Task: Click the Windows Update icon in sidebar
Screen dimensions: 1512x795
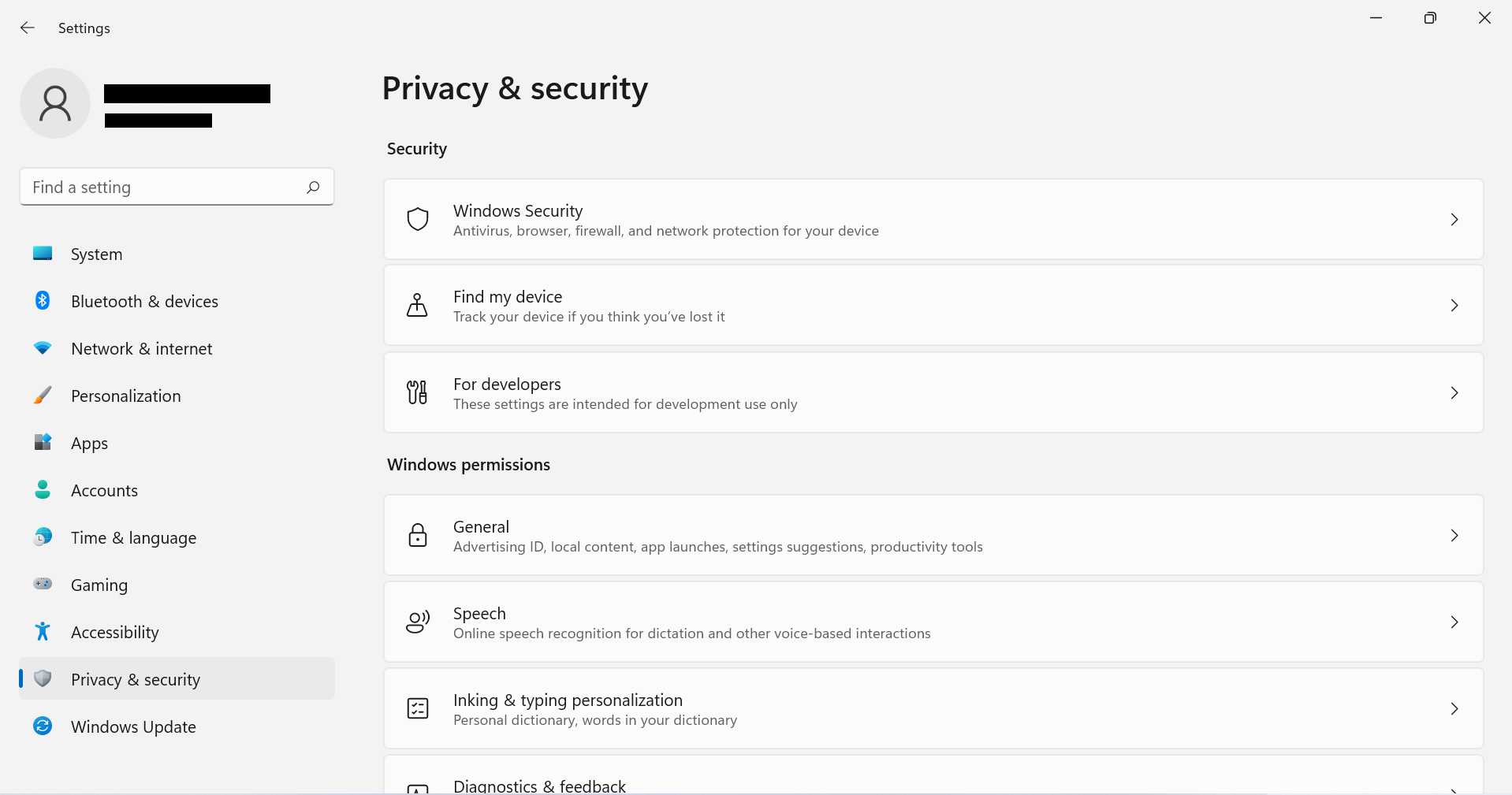Action: click(x=42, y=726)
